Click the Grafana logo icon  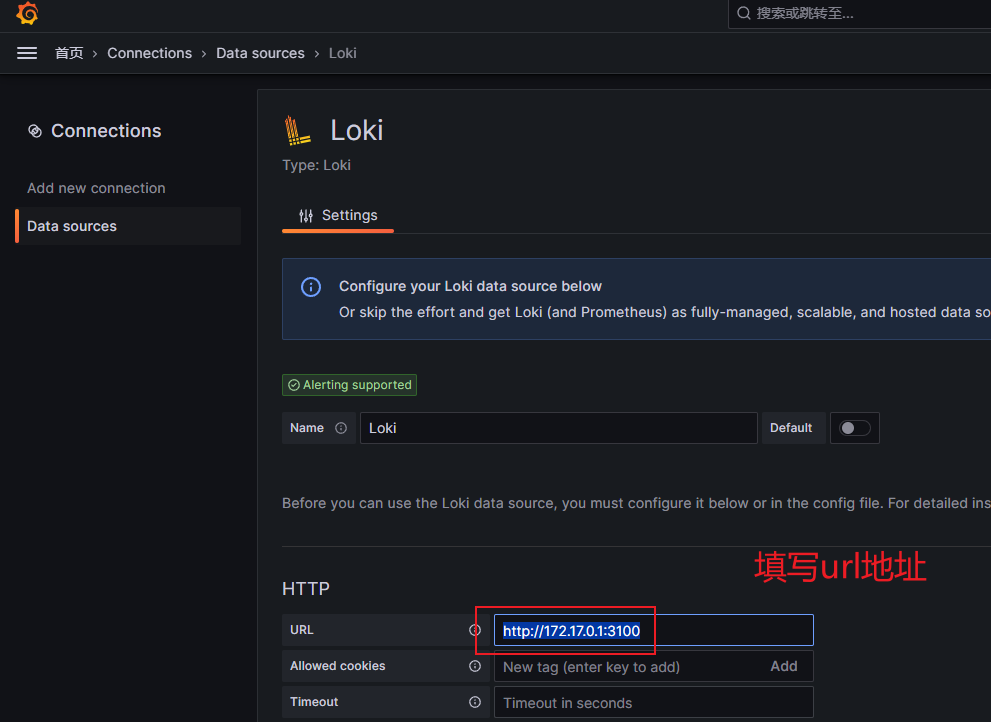coord(27,14)
